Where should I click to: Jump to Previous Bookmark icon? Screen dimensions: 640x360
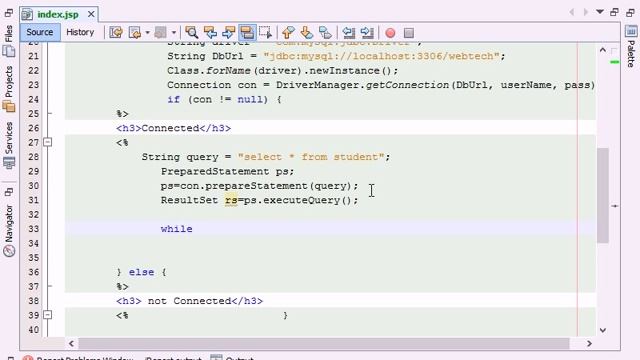click(288, 32)
